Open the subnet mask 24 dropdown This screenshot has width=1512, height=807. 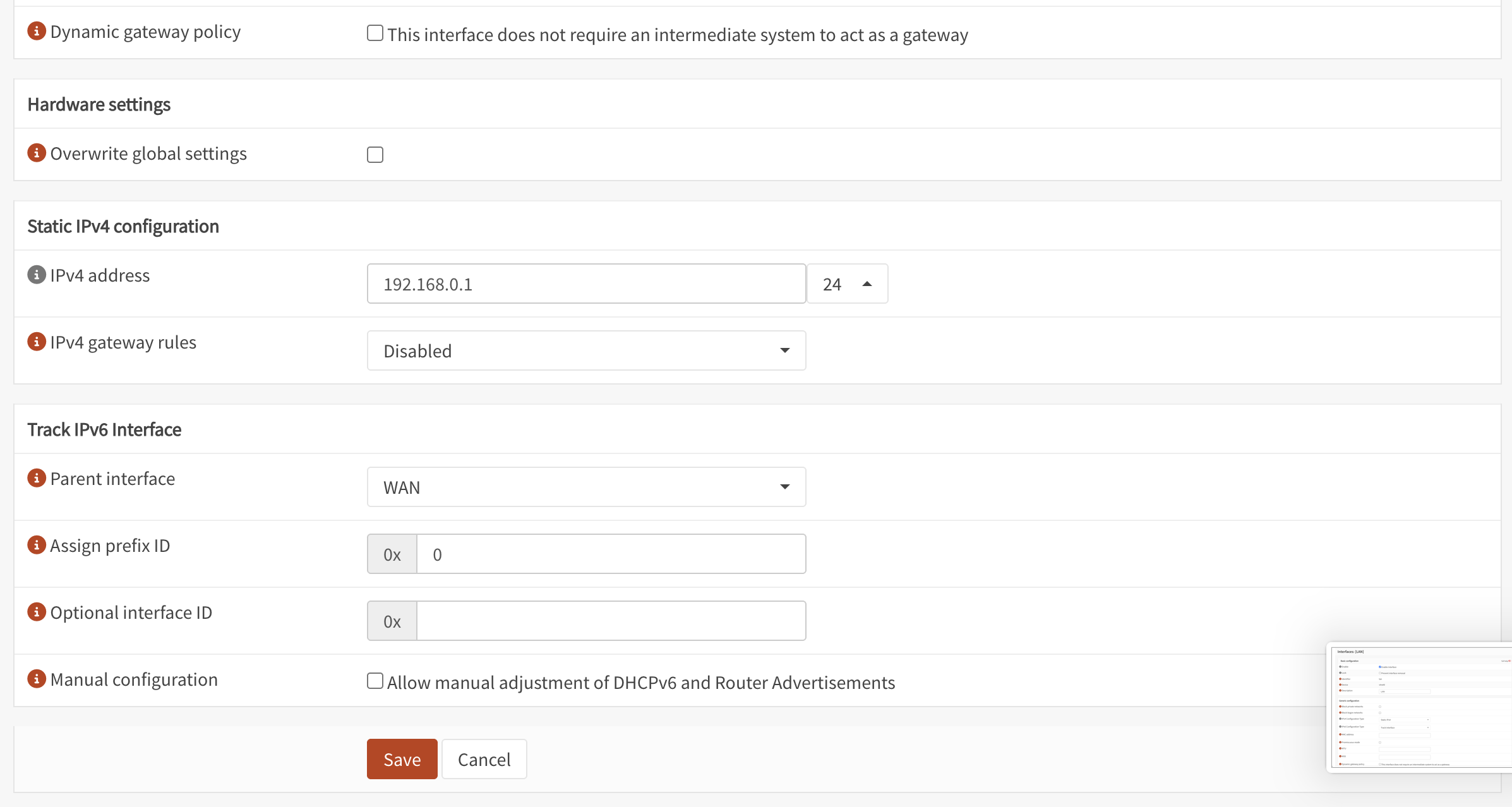[x=847, y=284]
